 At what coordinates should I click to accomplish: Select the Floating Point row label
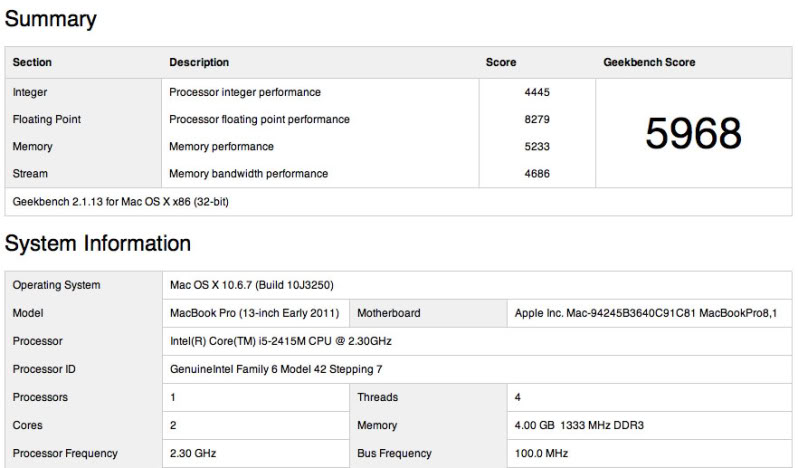[47, 119]
